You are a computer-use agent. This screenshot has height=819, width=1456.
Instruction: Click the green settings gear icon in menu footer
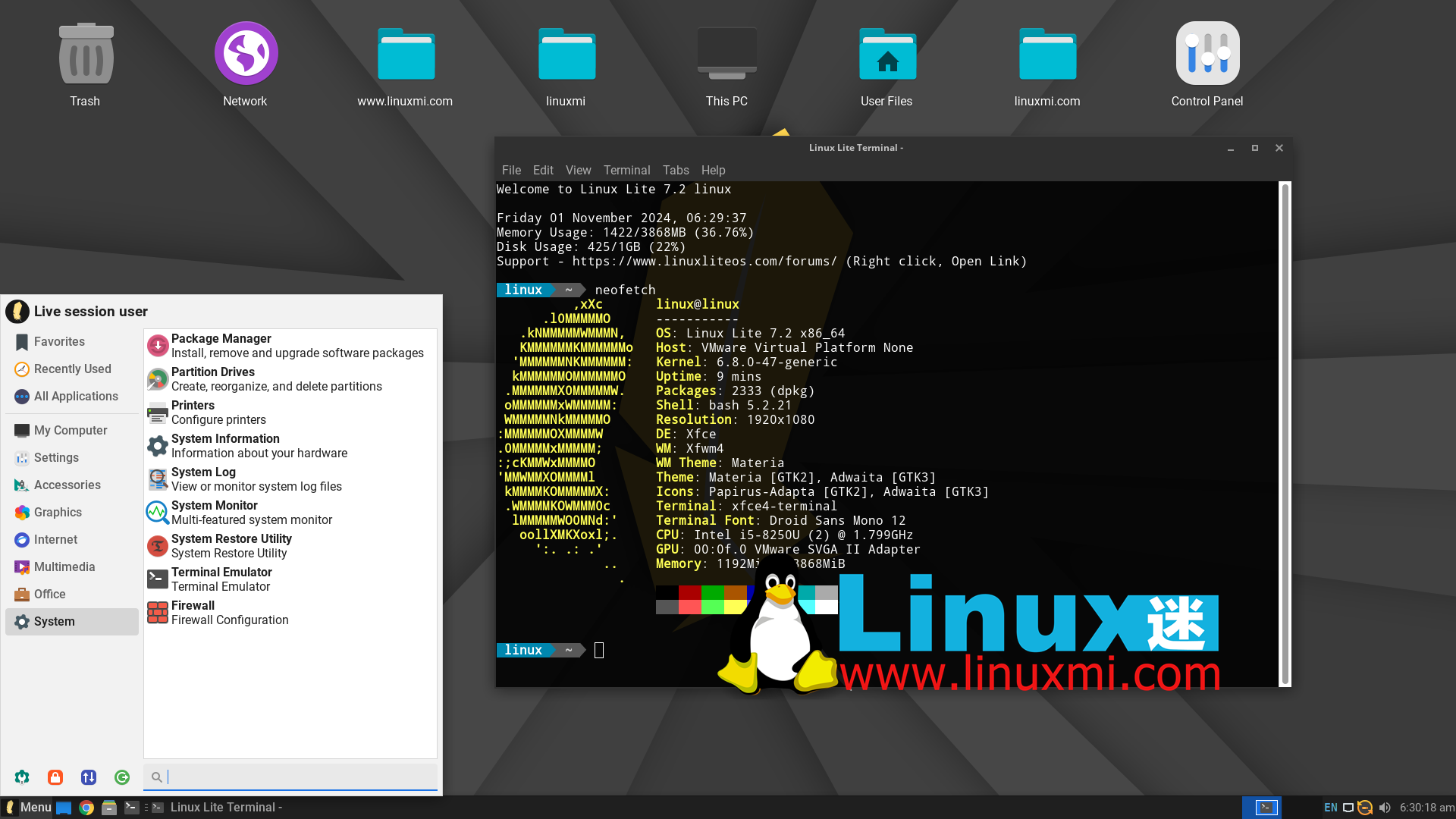[22, 777]
